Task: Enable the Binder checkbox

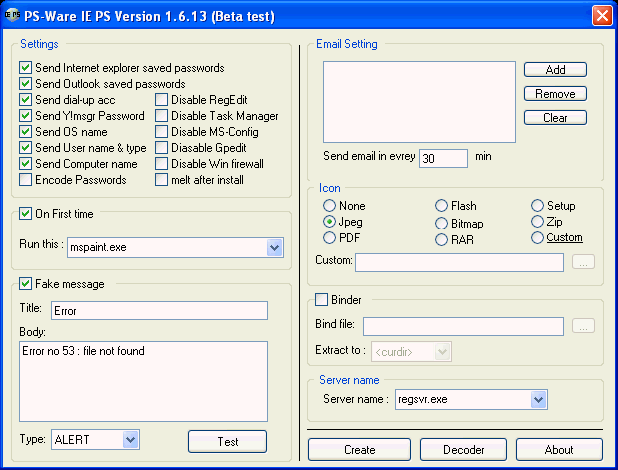Action: point(322,300)
